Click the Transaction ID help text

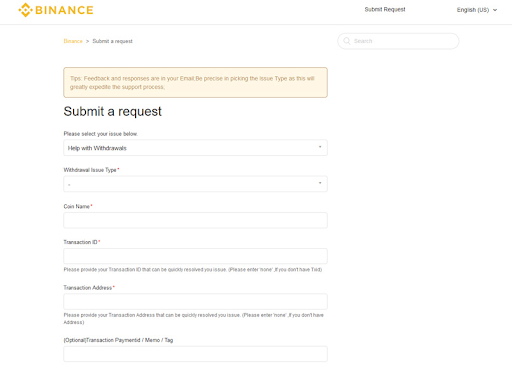point(193,269)
